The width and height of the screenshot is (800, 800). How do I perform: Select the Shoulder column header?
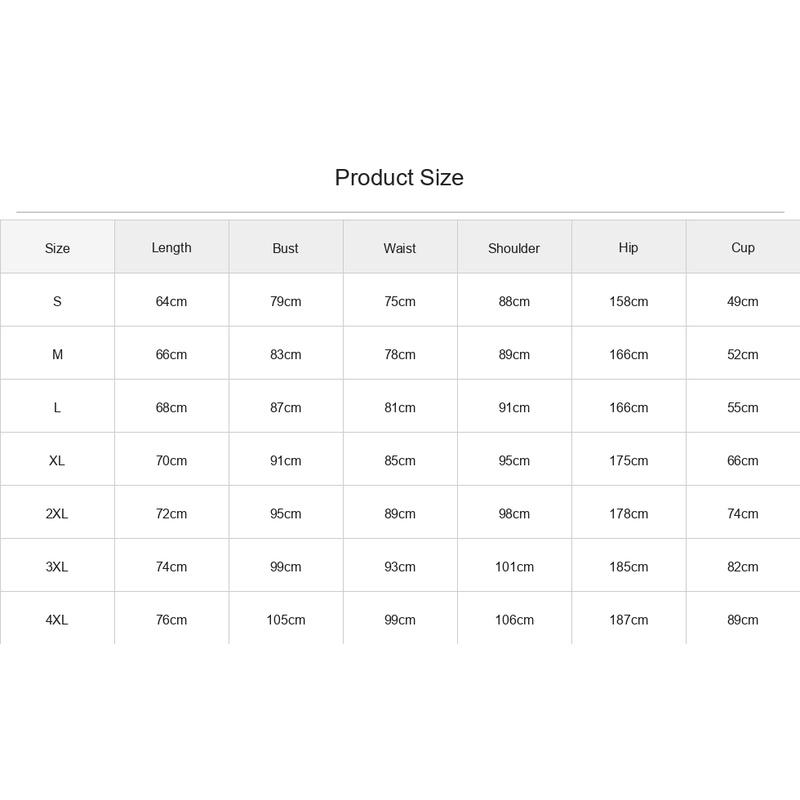coord(514,248)
